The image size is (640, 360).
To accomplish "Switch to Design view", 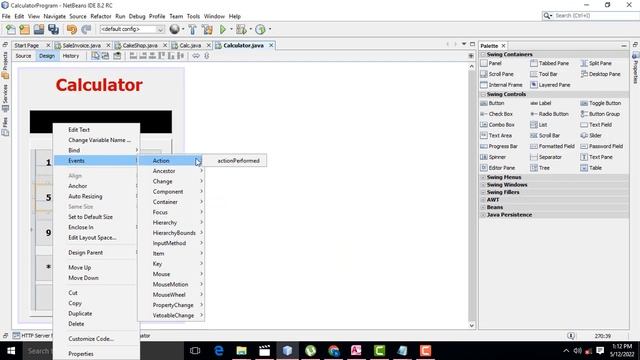I will 47,56.
